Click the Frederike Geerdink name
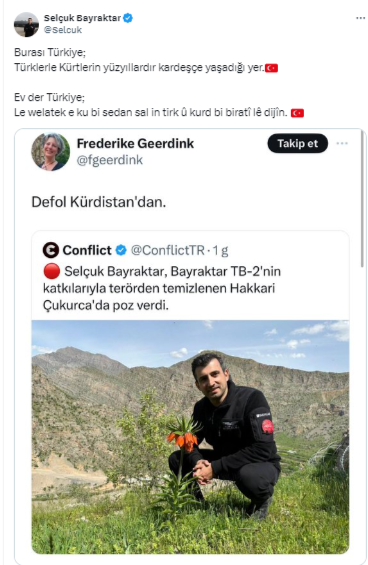 tap(135, 143)
